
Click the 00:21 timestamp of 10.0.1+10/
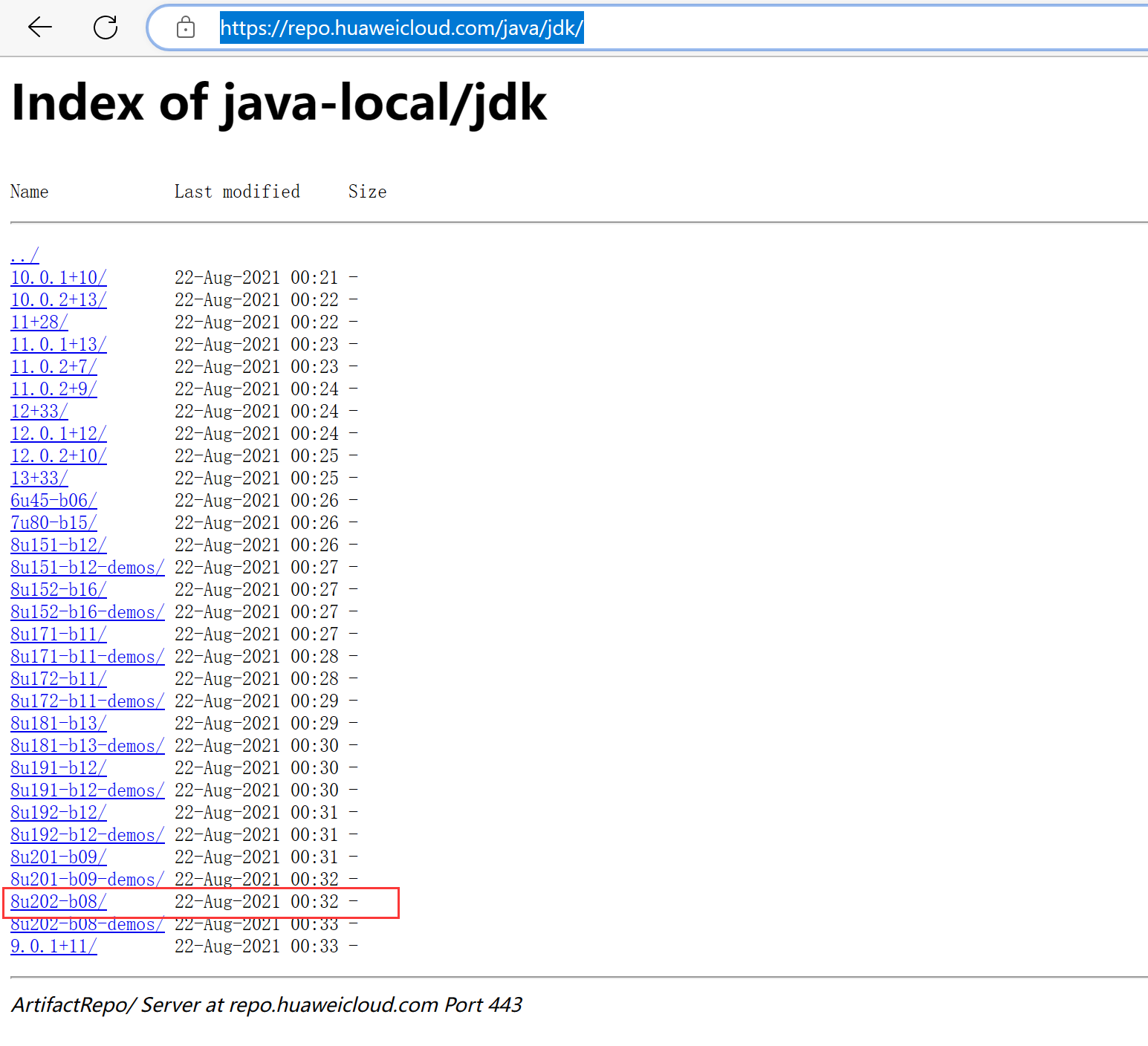click(x=314, y=277)
